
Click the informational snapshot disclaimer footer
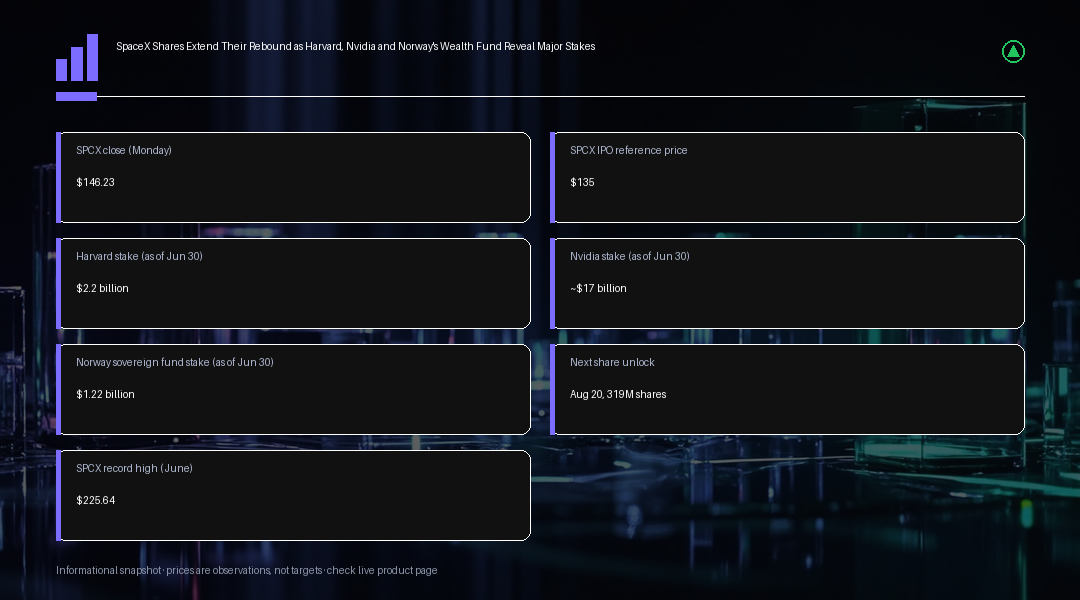point(247,570)
